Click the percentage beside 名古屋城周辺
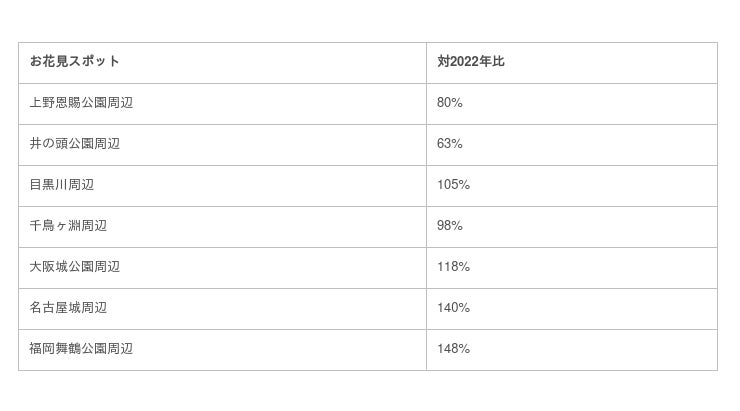Viewport: 740px width, 411px height. click(453, 308)
